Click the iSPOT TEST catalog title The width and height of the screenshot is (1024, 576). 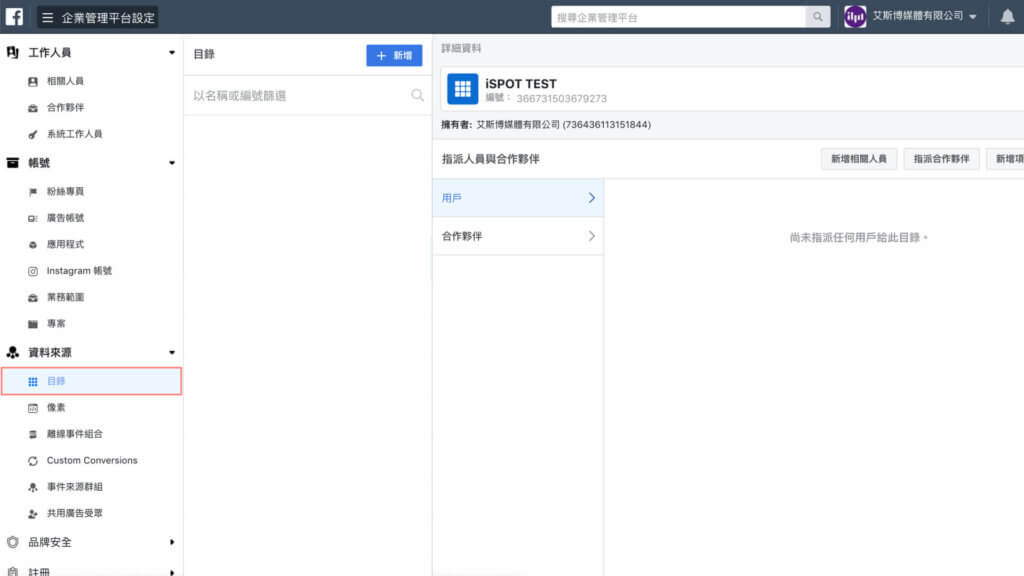[521, 84]
